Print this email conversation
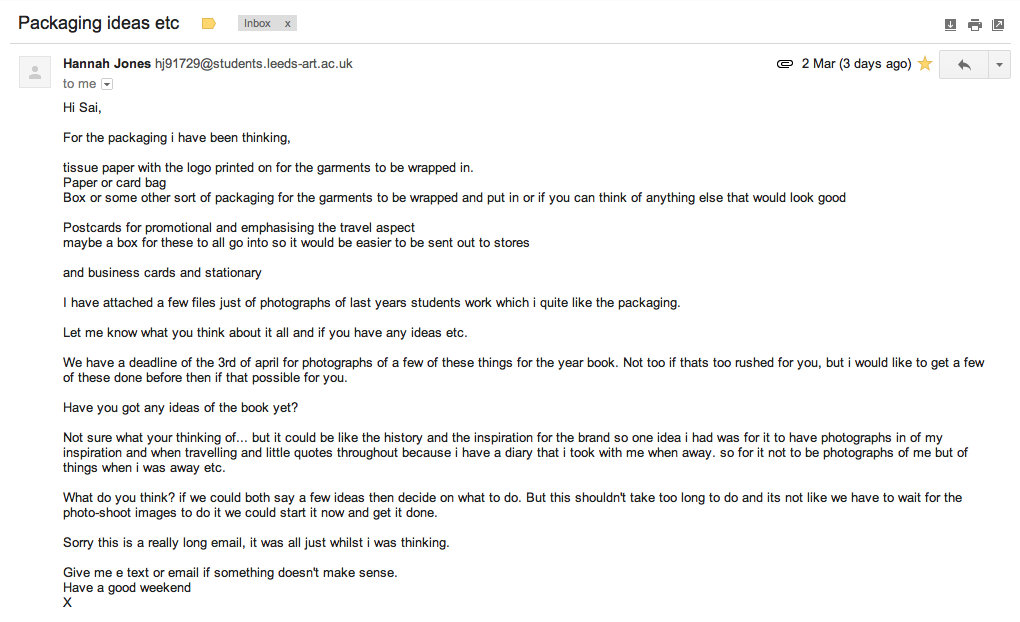Viewport: 1020px width, 622px height. 974,25
